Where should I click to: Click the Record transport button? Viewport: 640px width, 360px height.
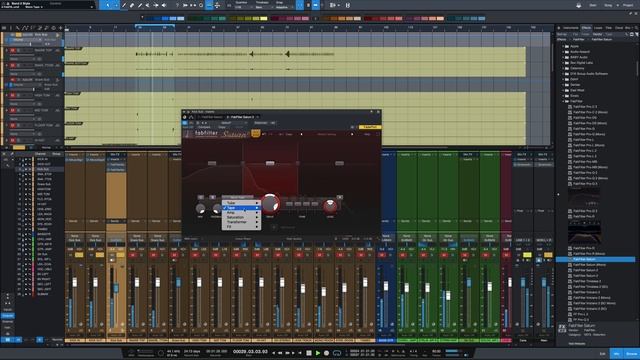pyautogui.click(x=327, y=353)
